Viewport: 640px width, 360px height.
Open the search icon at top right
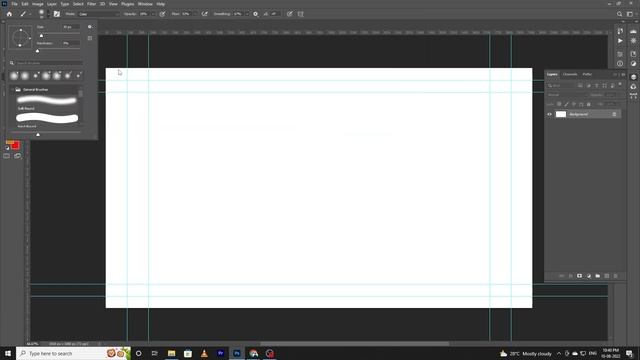pyautogui.click(x=619, y=14)
